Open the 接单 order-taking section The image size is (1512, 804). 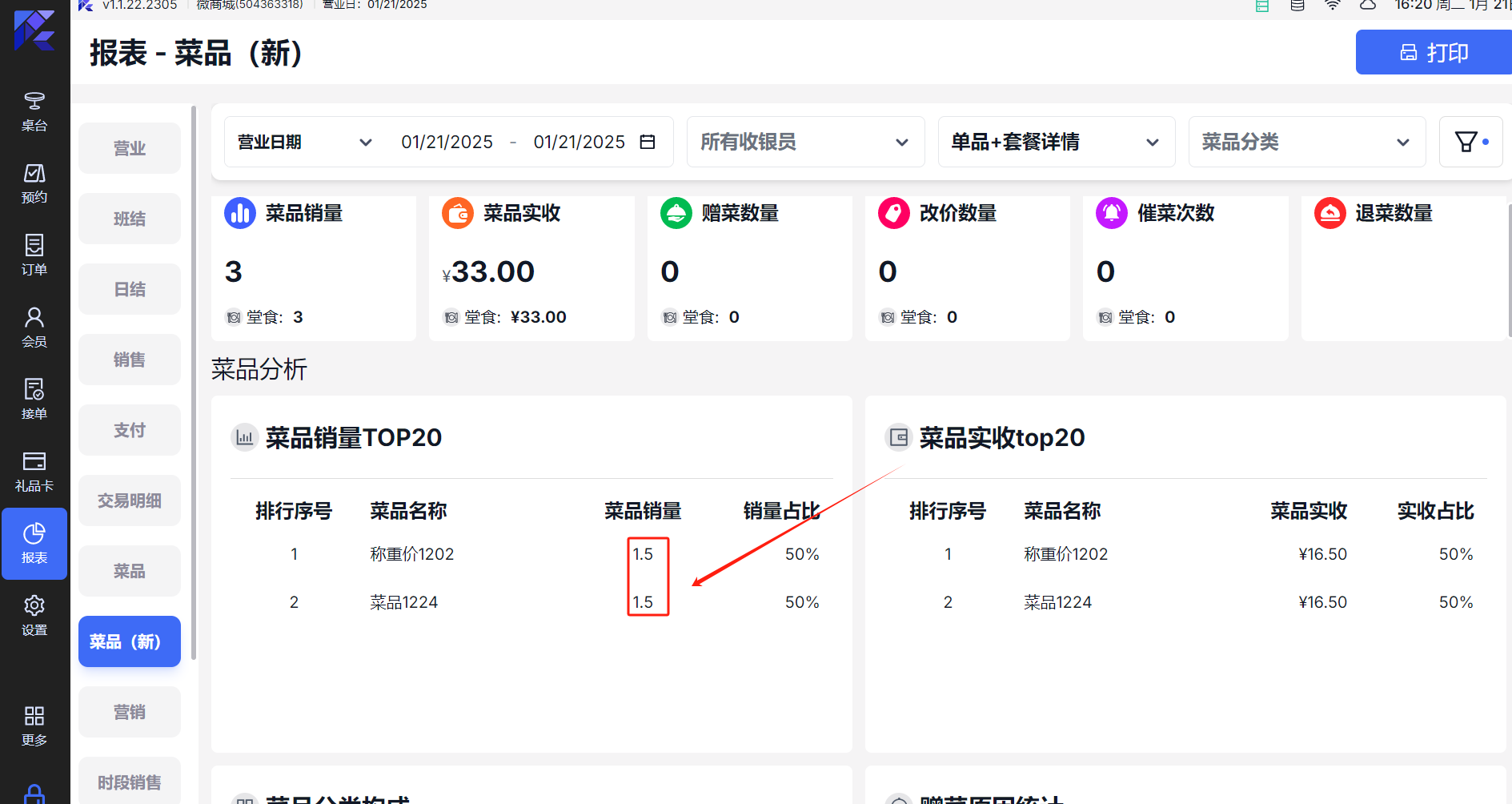34,399
